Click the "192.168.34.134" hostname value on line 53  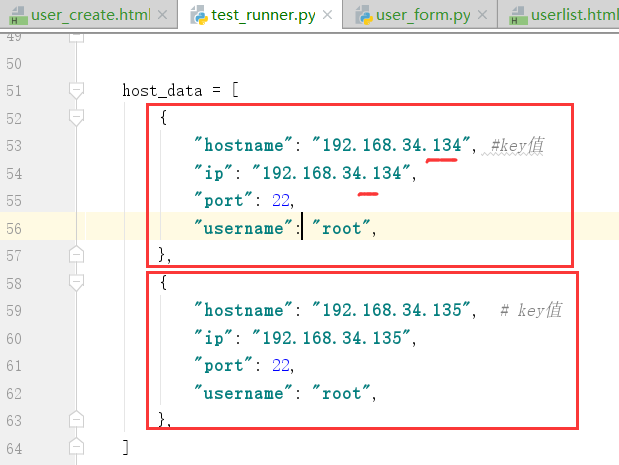(x=392, y=145)
